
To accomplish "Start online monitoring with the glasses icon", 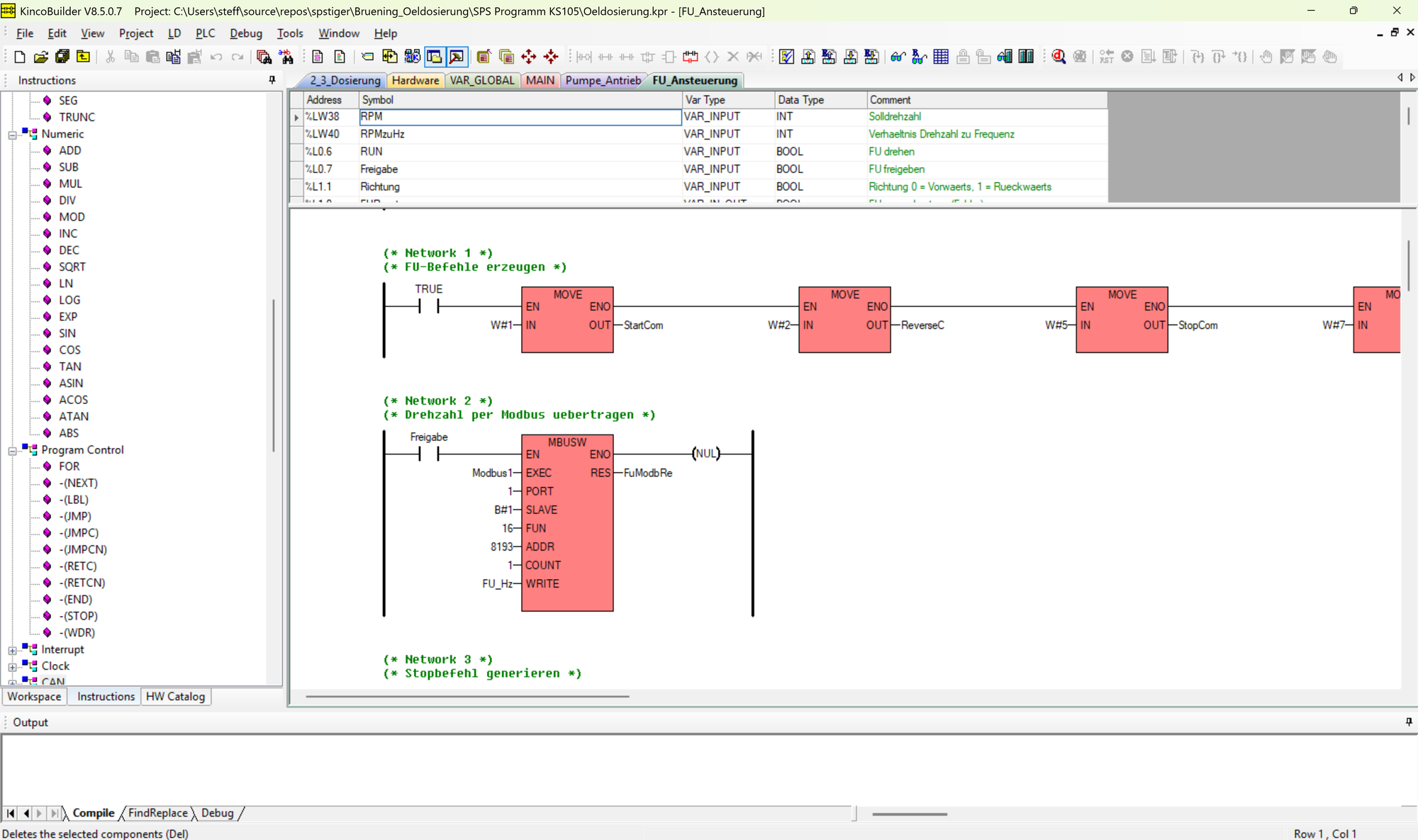I will [898, 57].
